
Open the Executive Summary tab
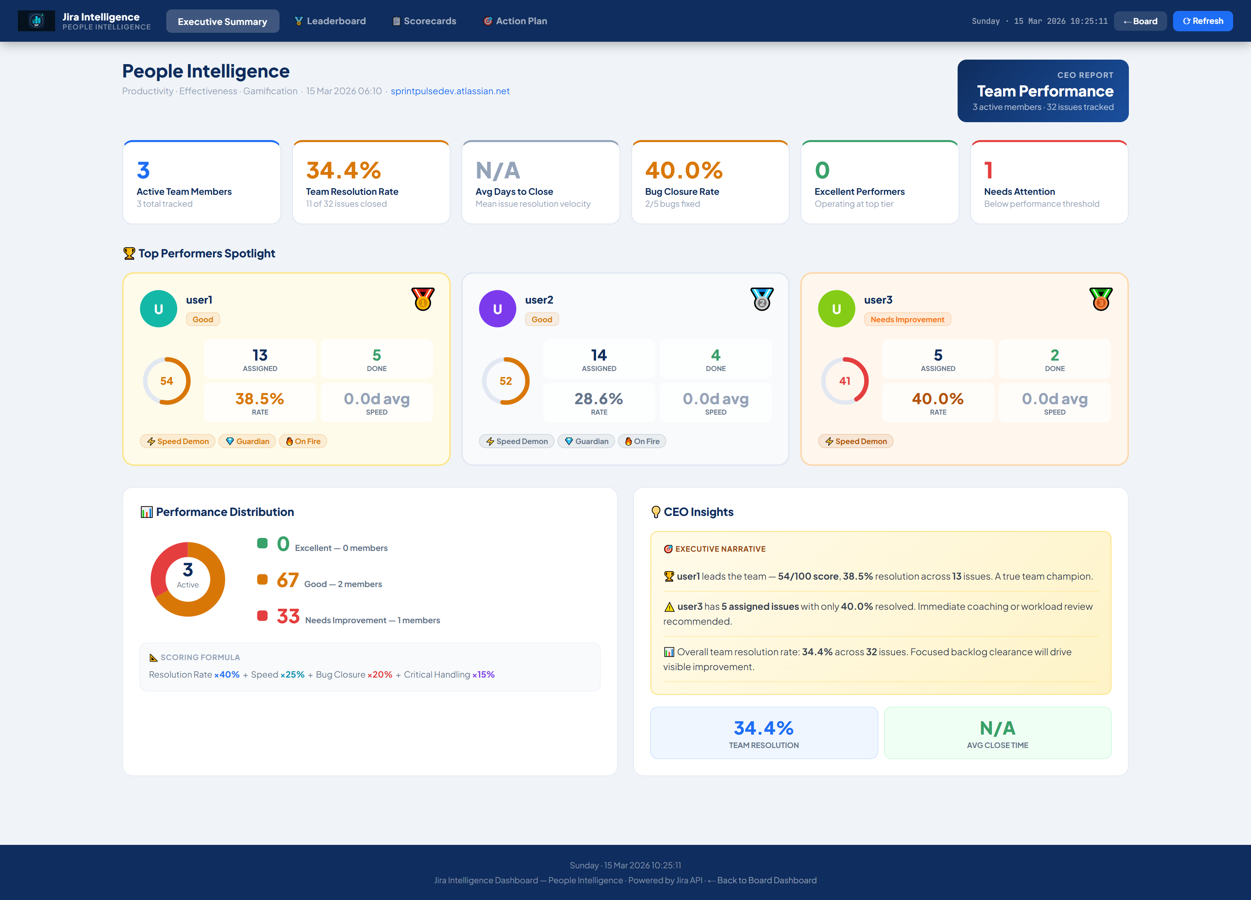tap(222, 21)
